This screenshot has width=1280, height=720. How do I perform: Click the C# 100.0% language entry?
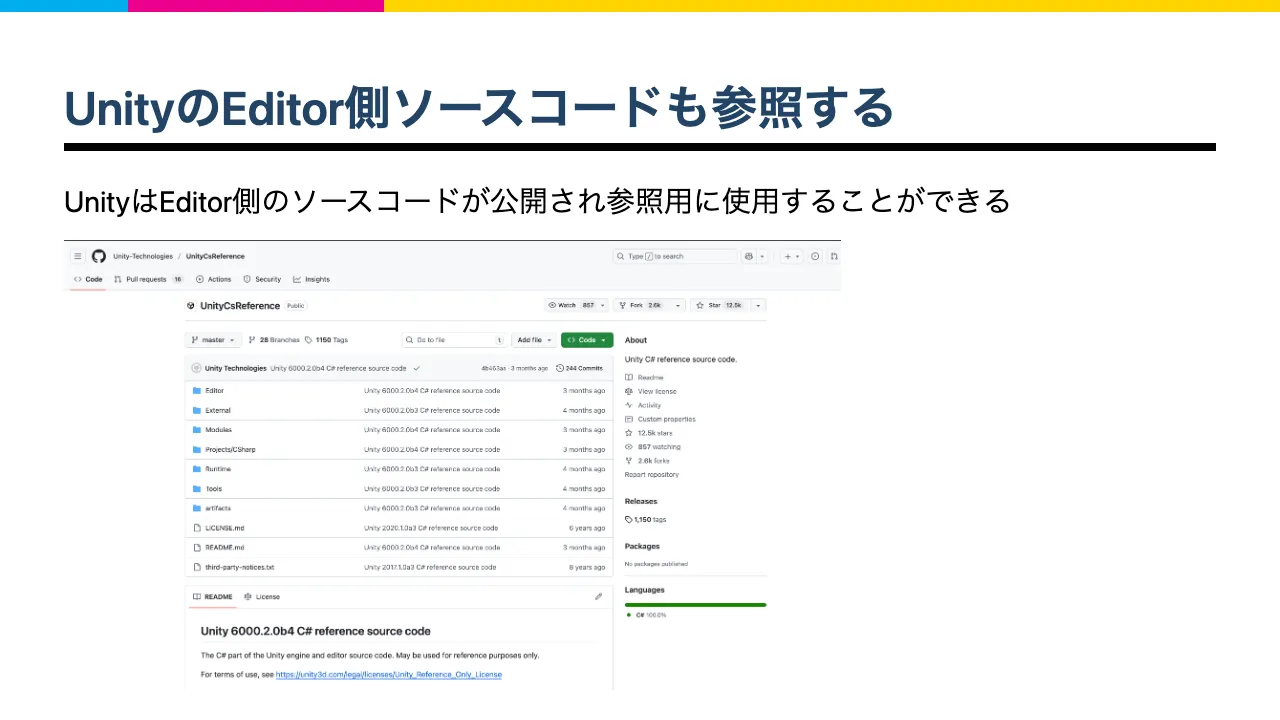[646, 615]
